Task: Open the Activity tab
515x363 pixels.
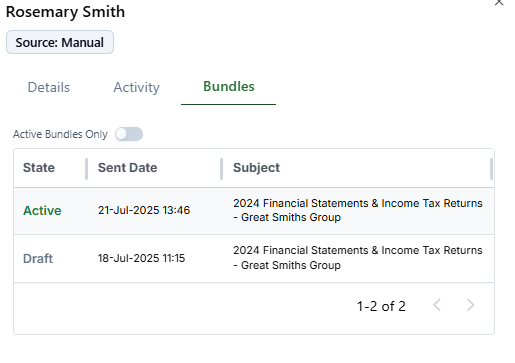Action: click(137, 87)
